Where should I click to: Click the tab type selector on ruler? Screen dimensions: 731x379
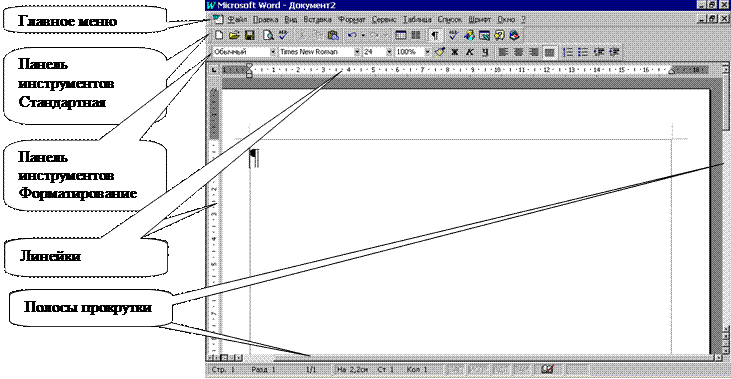coord(214,70)
